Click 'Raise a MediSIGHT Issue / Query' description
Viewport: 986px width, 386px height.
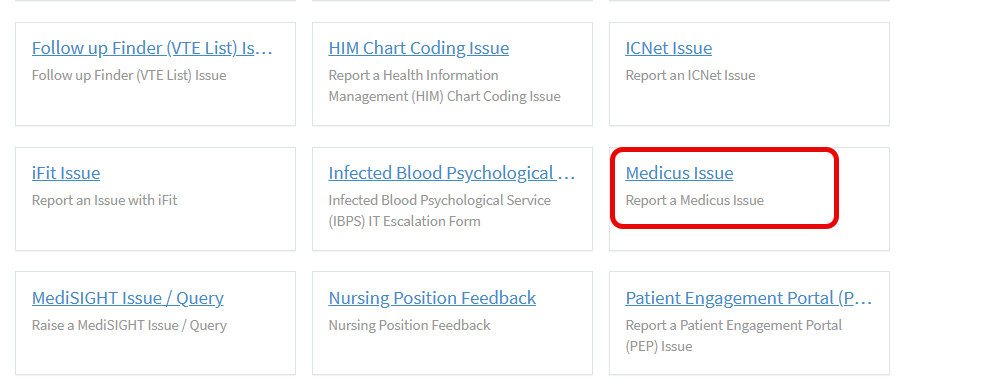point(129,326)
